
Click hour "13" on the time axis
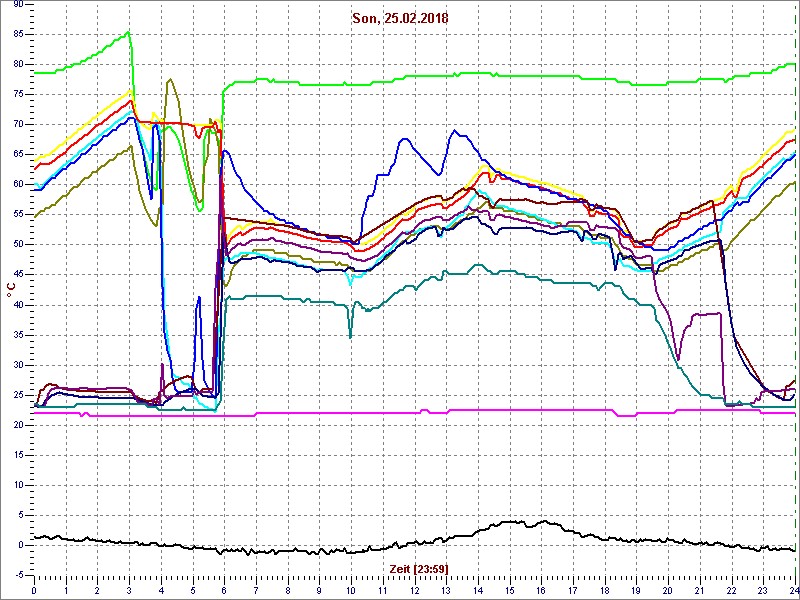pos(446,592)
